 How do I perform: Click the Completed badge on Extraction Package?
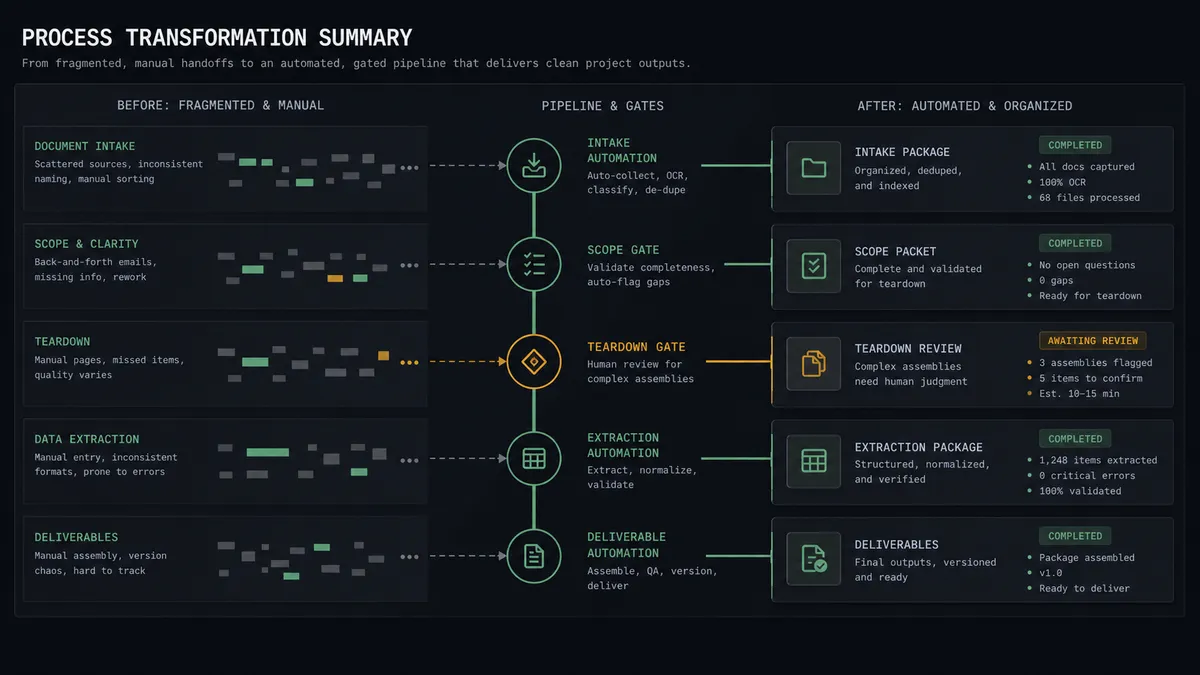pos(1075,439)
